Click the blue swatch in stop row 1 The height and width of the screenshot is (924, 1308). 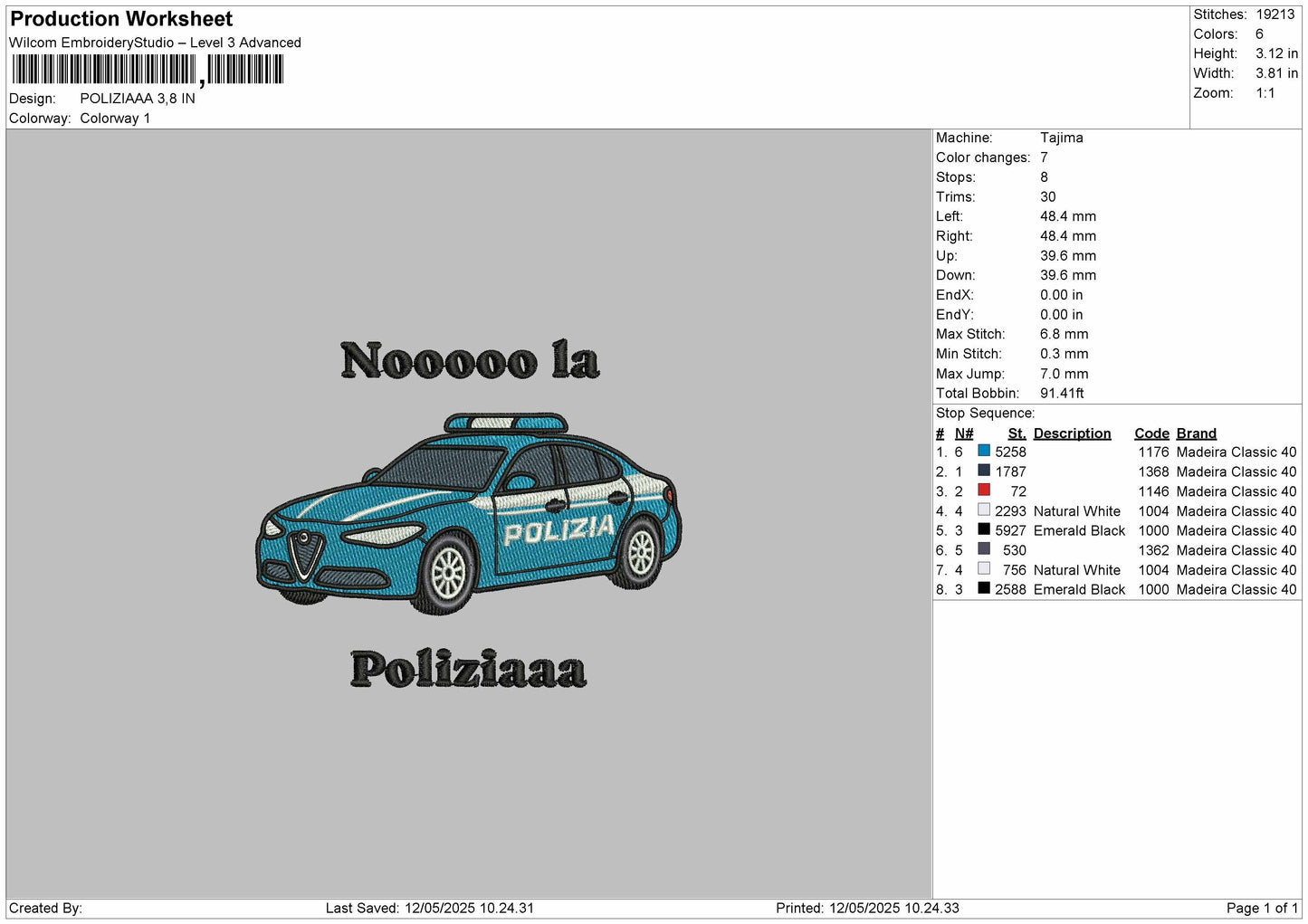(984, 451)
